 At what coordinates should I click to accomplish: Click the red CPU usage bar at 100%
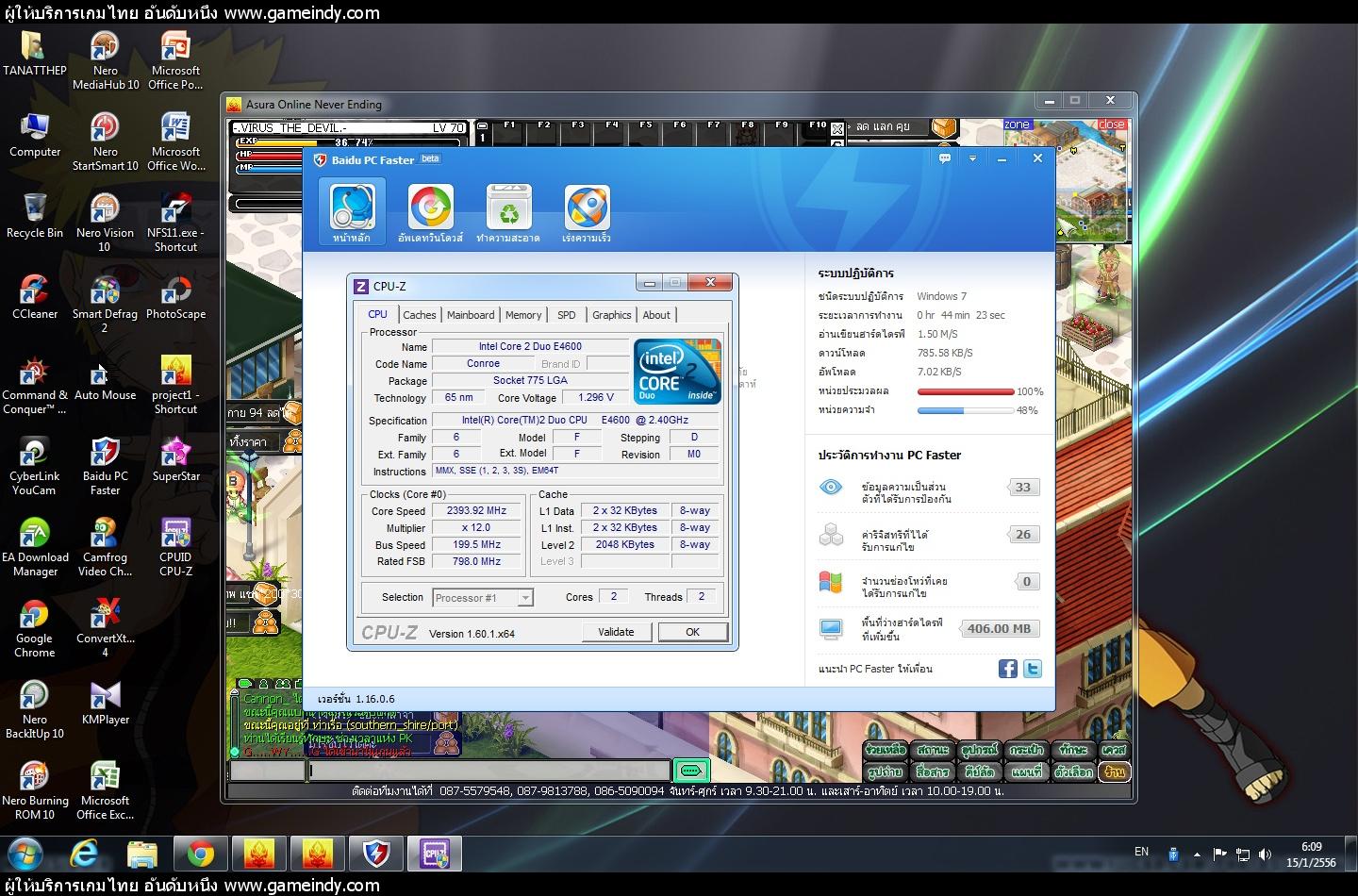tap(966, 391)
